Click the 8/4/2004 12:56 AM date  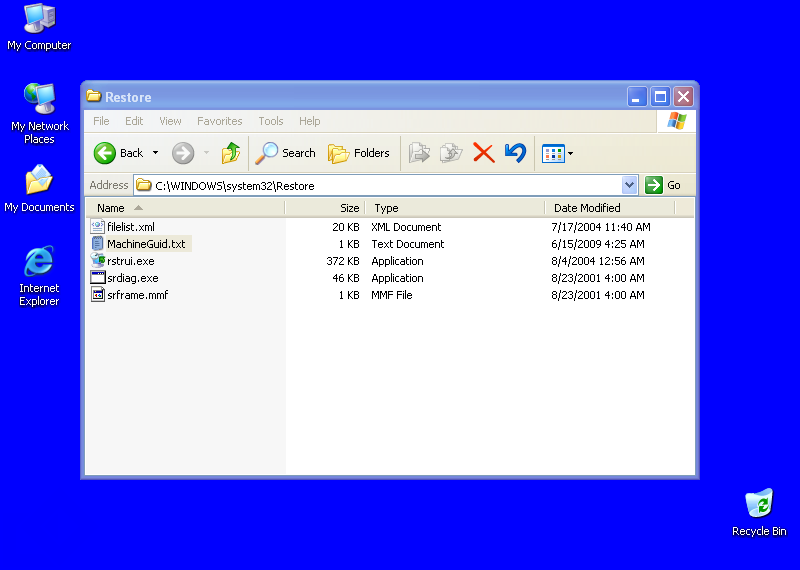[597, 261]
